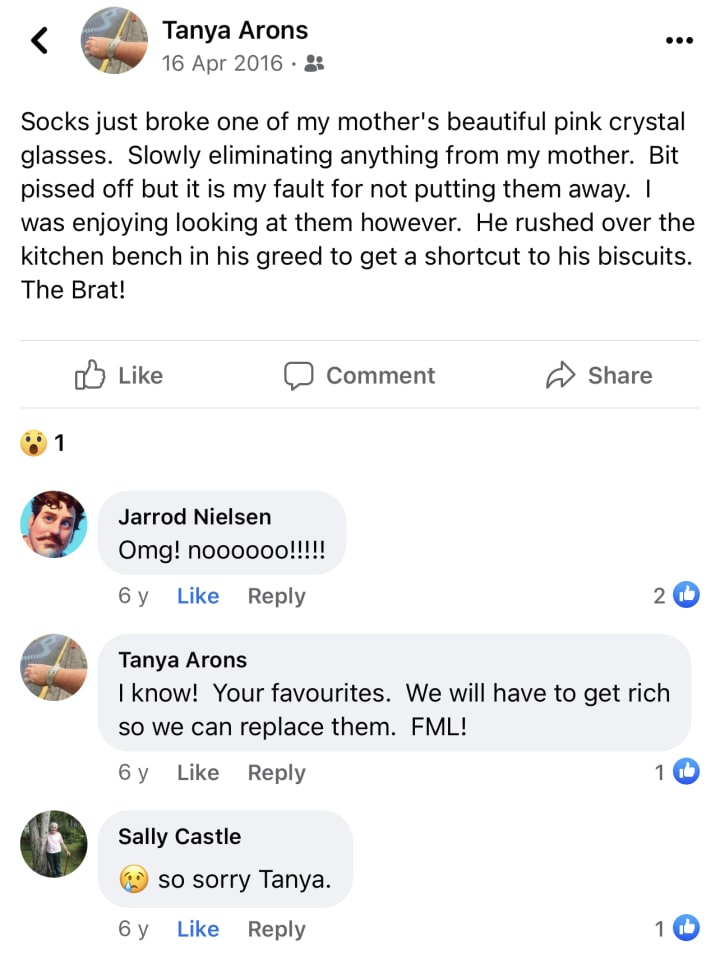
Task: Like Sally Castle's comment
Action: (x=198, y=929)
